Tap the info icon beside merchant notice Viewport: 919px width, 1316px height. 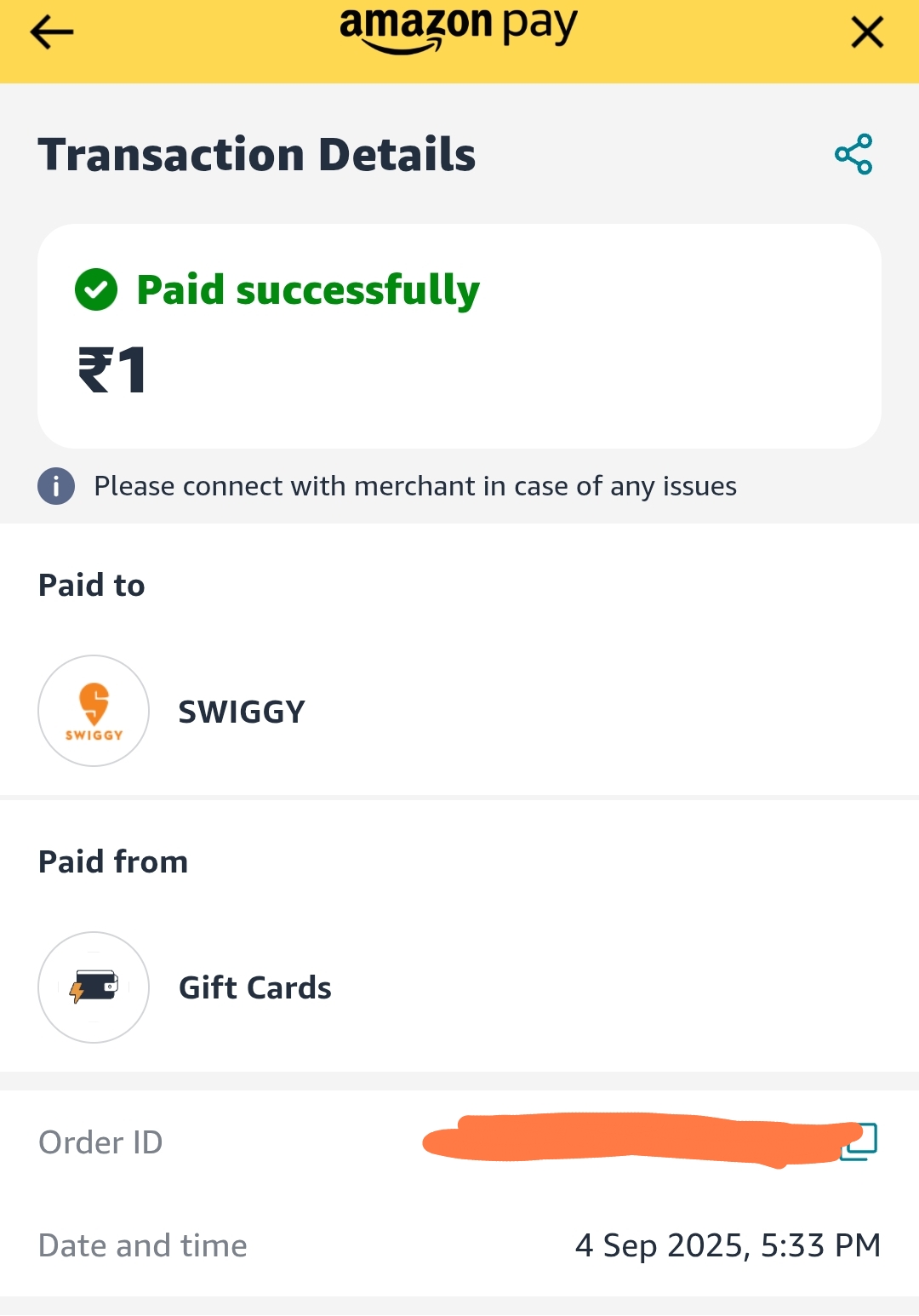click(x=56, y=486)
